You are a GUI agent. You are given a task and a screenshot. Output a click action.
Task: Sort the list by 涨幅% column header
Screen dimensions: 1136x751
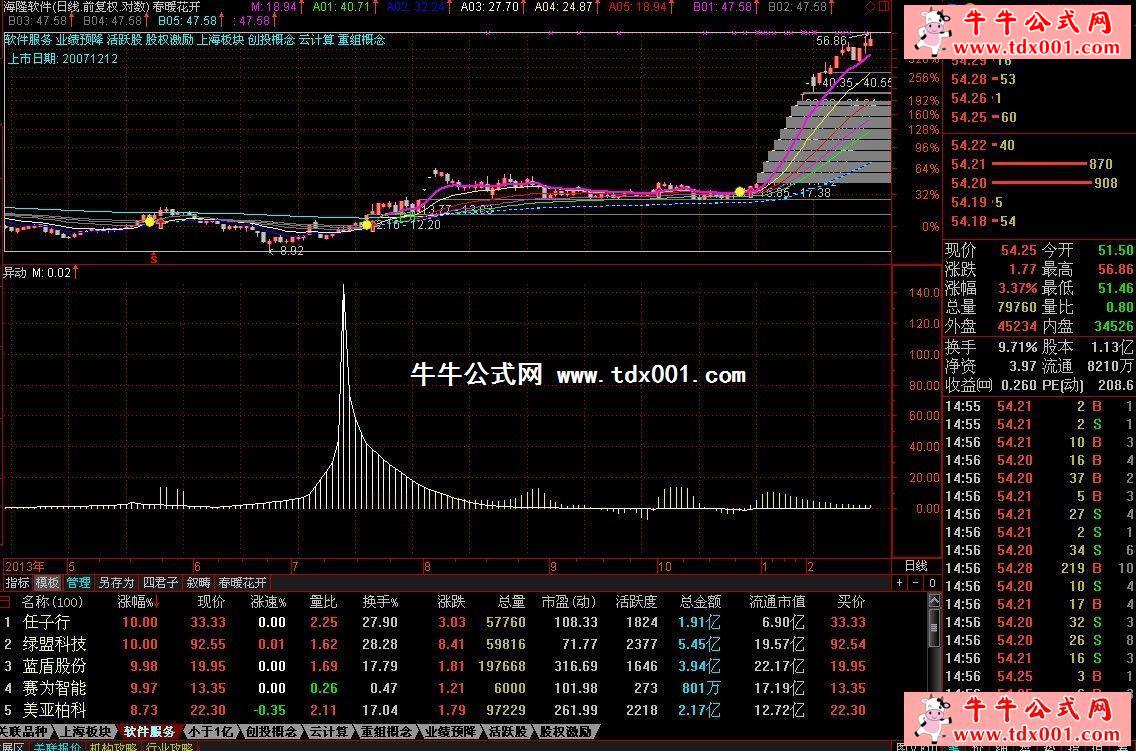pos(137,602)
